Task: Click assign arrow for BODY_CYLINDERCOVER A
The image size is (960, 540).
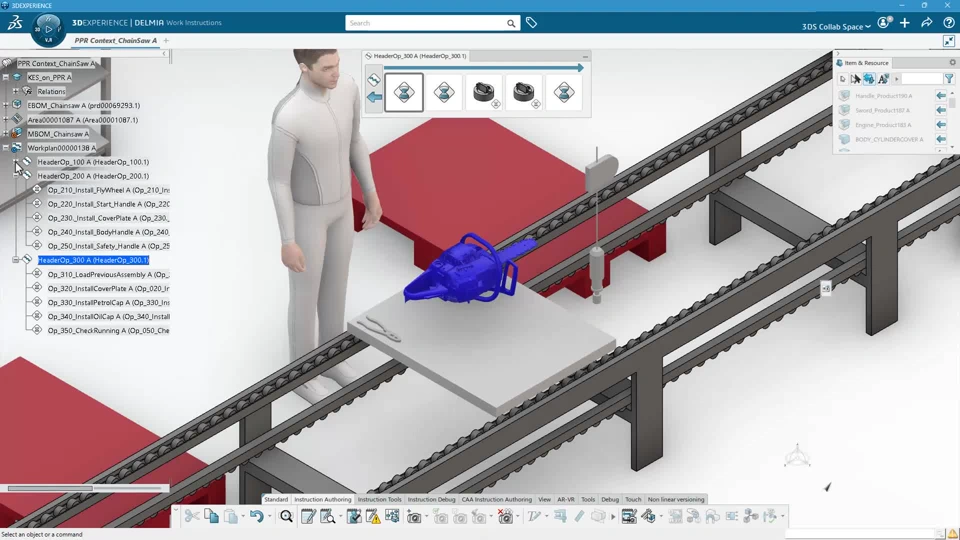Action: tap(941, 140)
